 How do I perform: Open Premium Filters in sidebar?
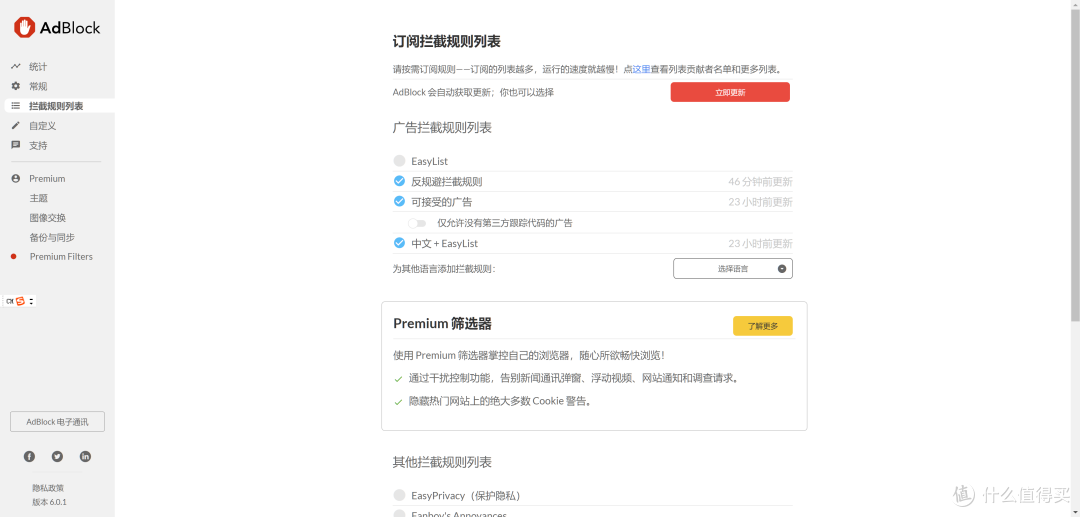click(x=61, y=257)
